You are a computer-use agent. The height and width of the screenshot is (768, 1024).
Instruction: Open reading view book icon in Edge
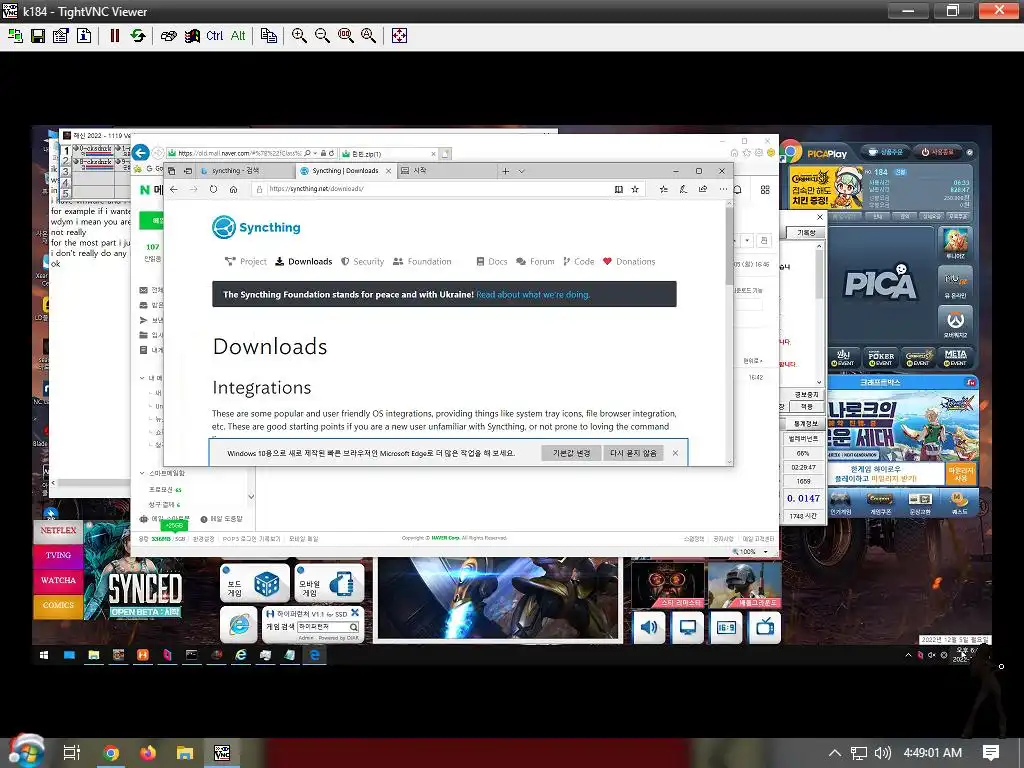[618, 189]
